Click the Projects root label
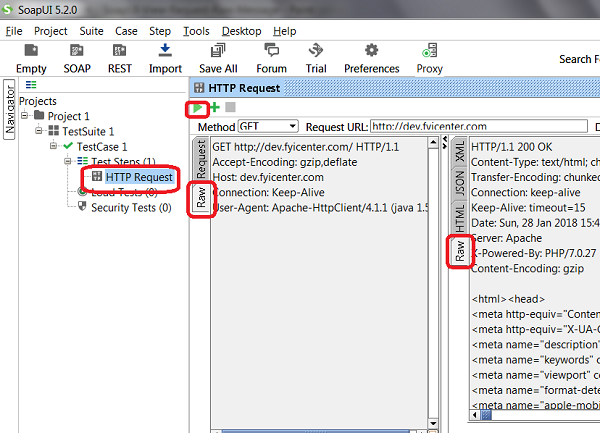Viewport: 600px width, 433px height. coord(38,101)
